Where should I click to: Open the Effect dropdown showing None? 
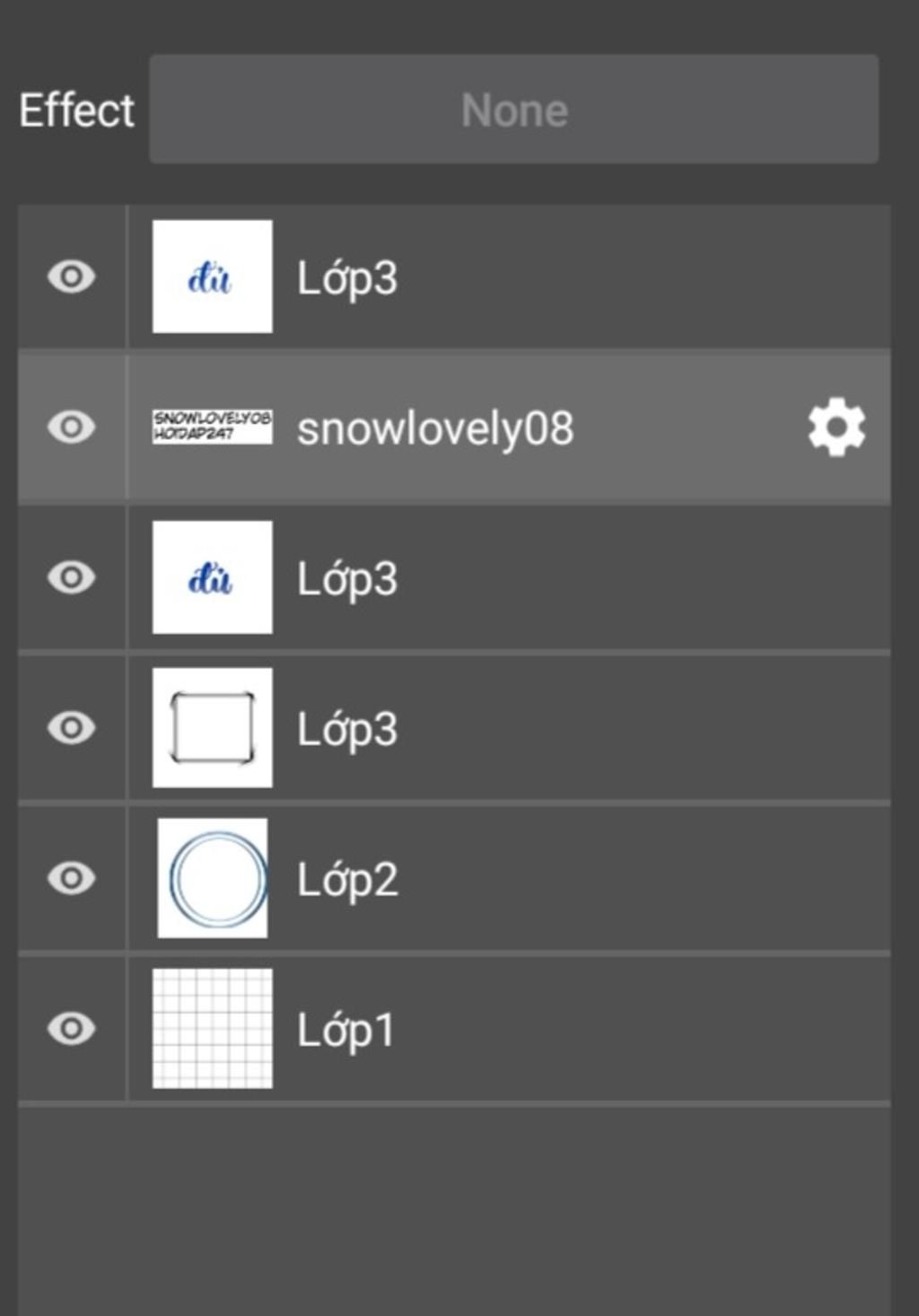[513, 110]
